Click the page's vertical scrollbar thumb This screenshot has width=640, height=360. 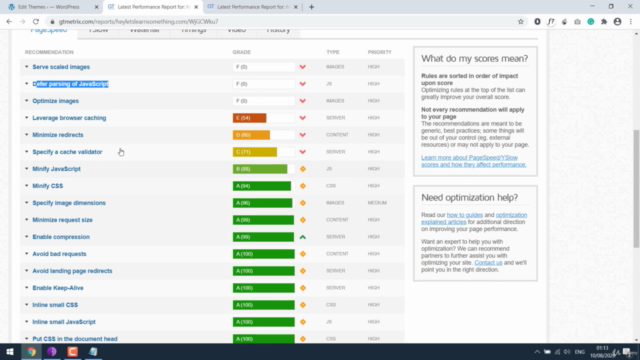(636, 188)
